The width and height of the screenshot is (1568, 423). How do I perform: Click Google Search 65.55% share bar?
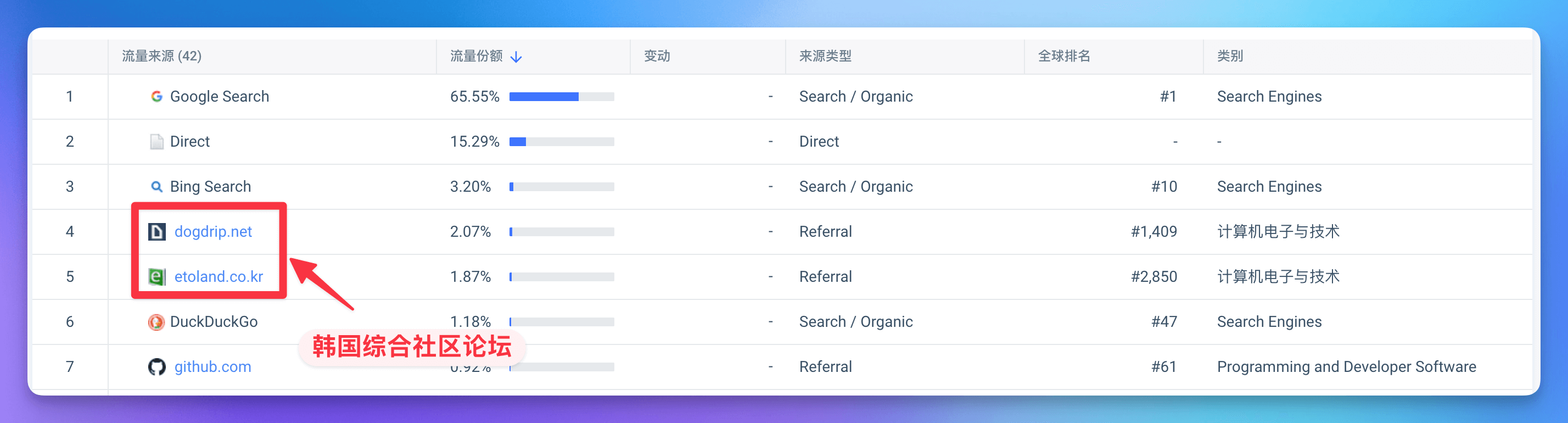coord(561,97)
